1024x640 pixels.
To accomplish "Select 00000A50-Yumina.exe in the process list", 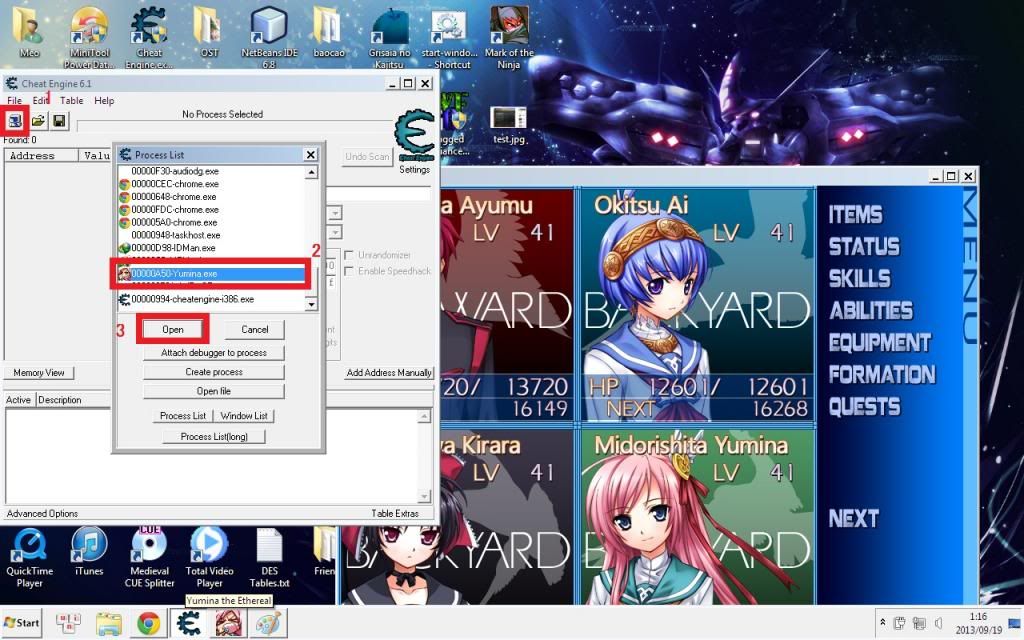I will coord(211,274).
